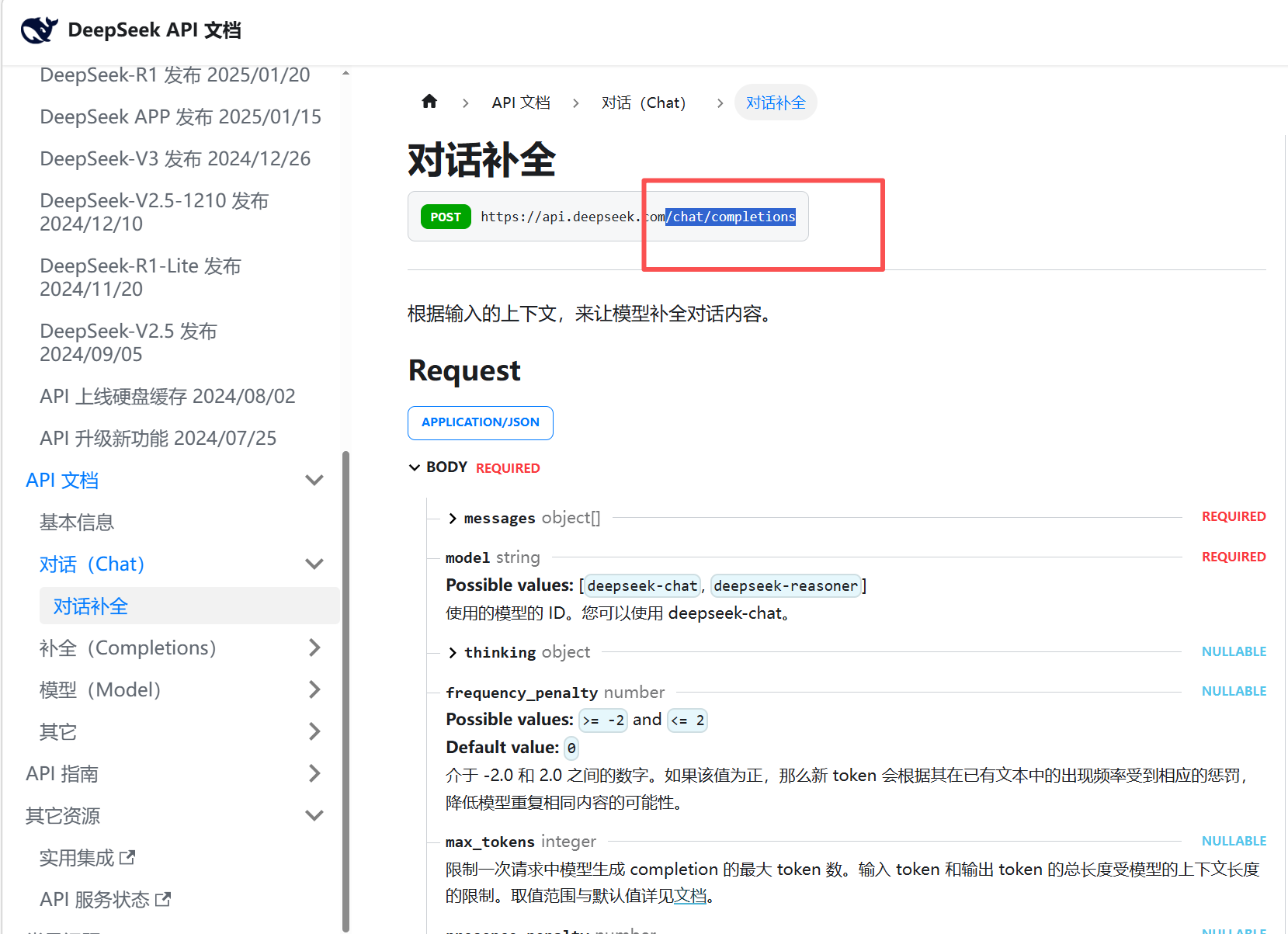Click the 对话补全 breadcrumb pill
This screenshot has width=1288, height=934.
click(776, 102)
